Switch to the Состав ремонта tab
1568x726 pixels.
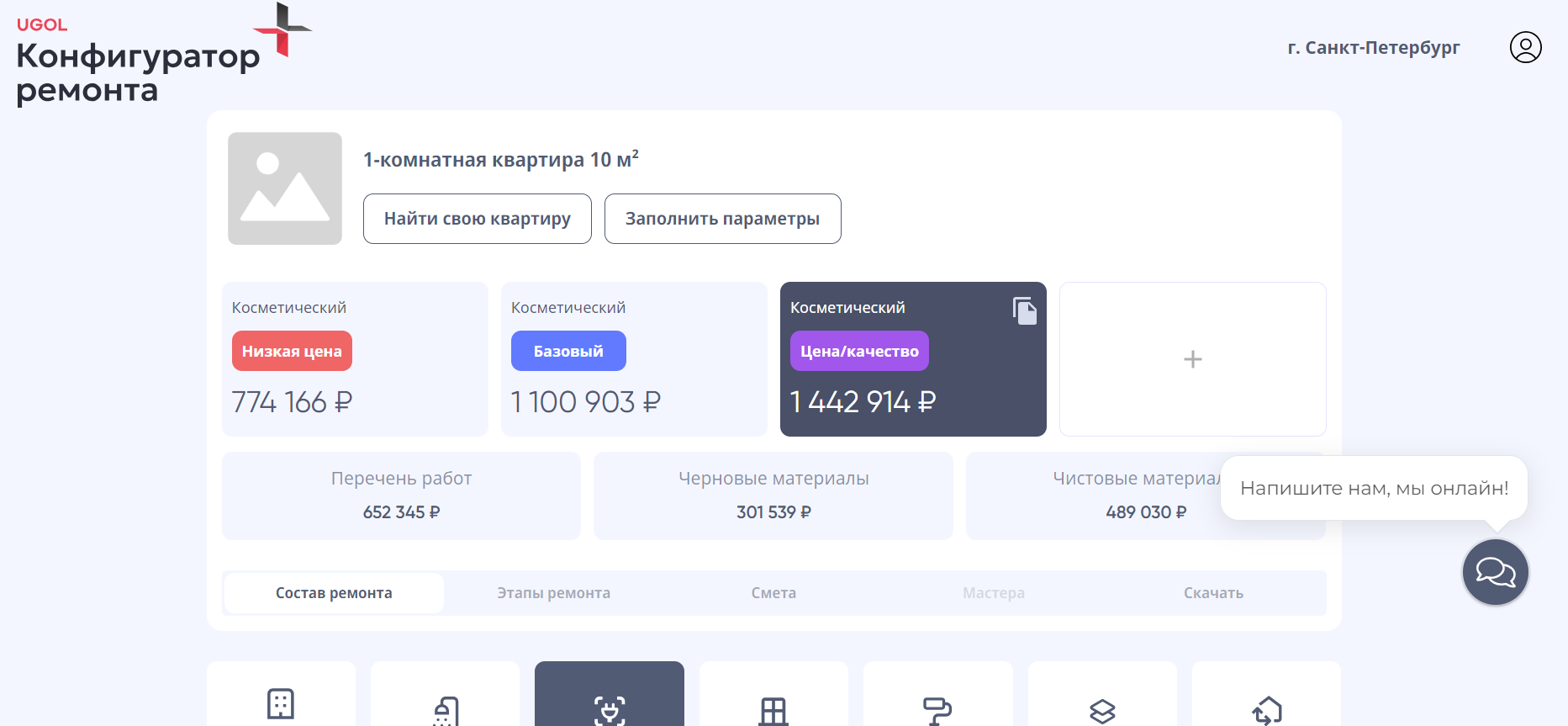334,593
